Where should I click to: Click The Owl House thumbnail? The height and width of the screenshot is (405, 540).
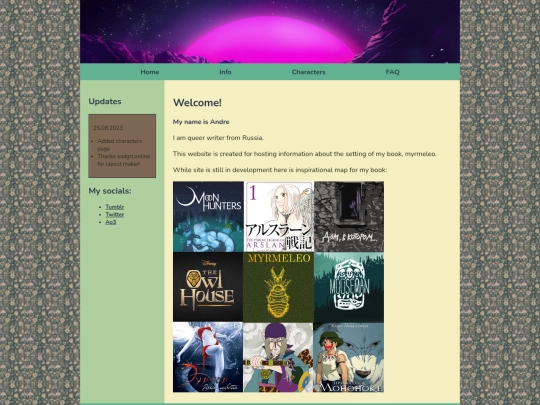click(208, 287)
